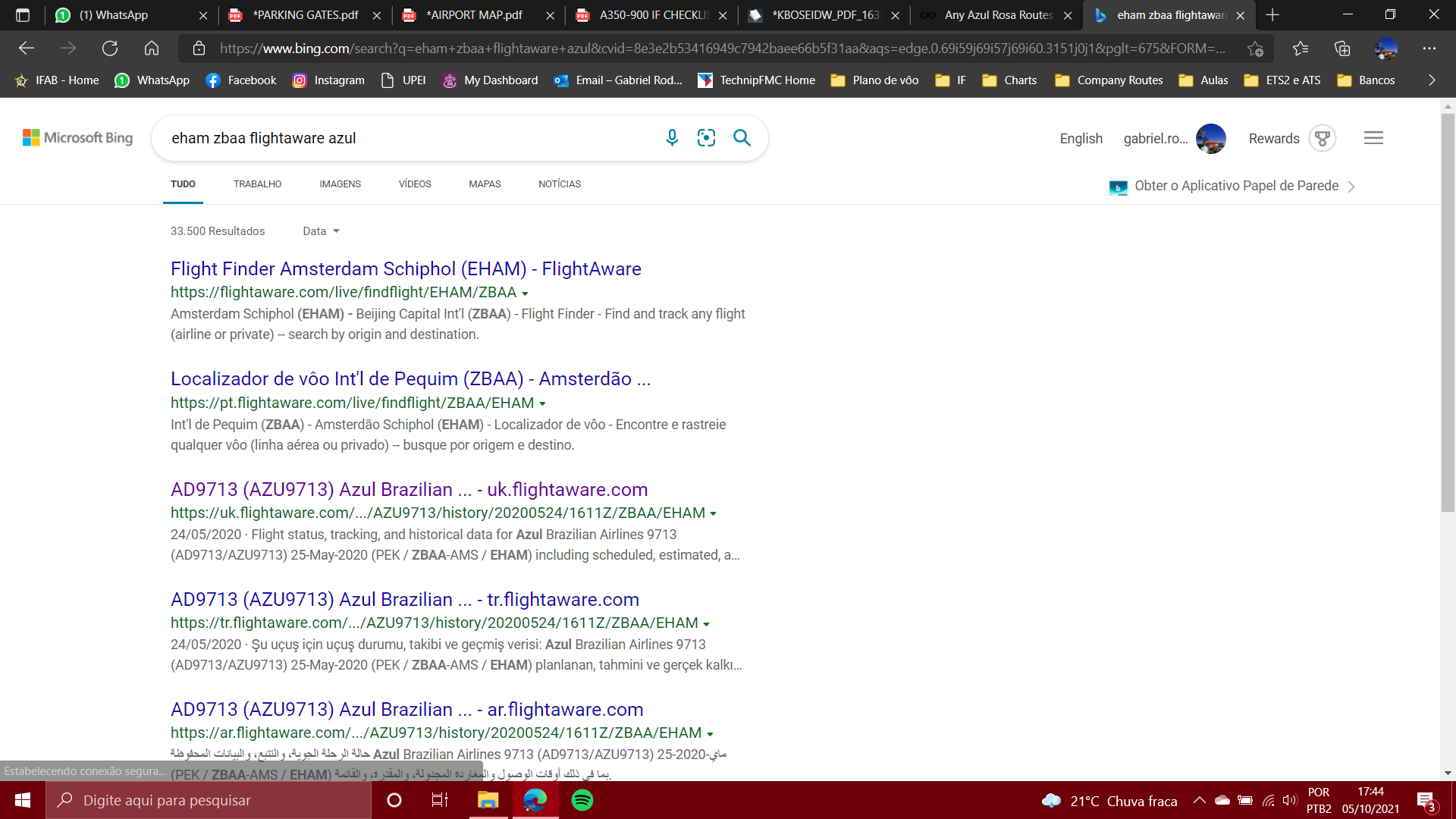1456x819 pixels.
Task: Switch to the MAPAS search tab
Action: [x=485, y=184]
